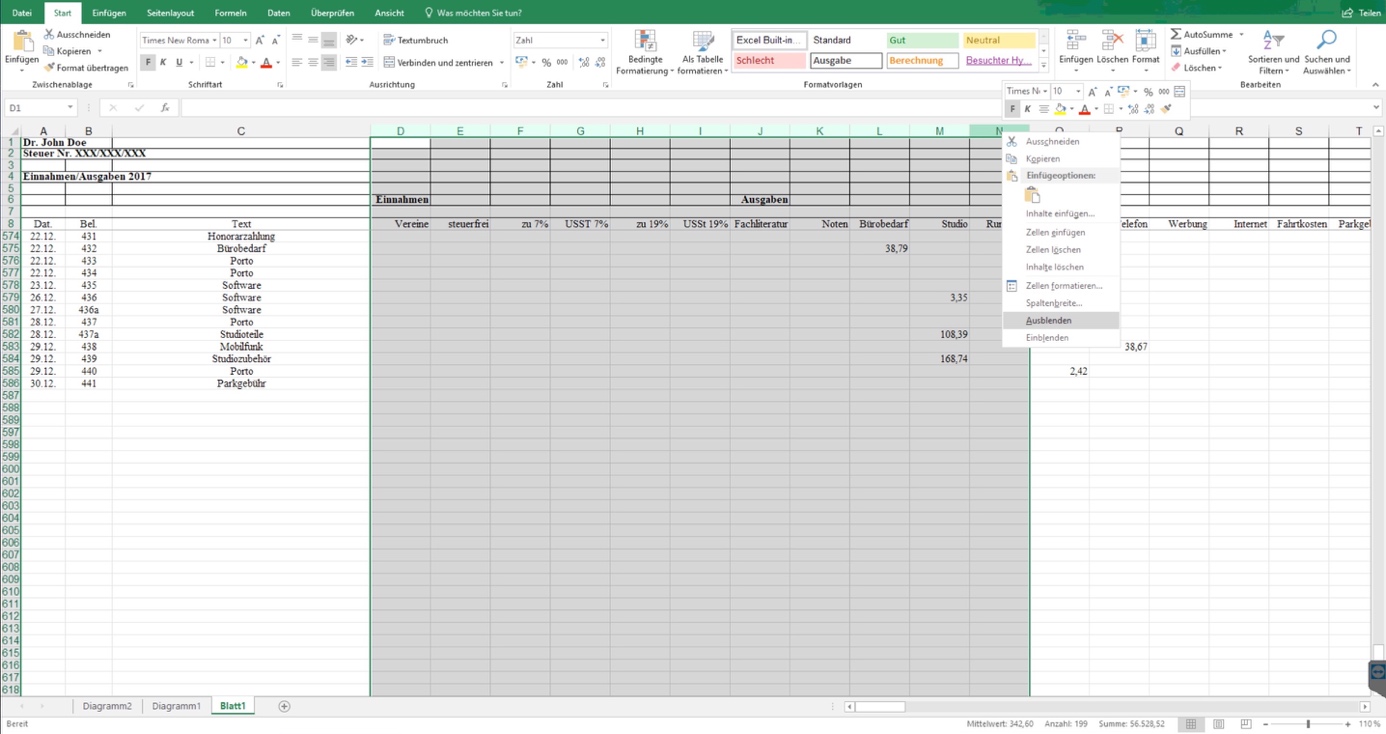Screen dimensions: 1386x734
Task: Toggle italic (K) in the ribbon Schriftart group
Action: (164, 62)
